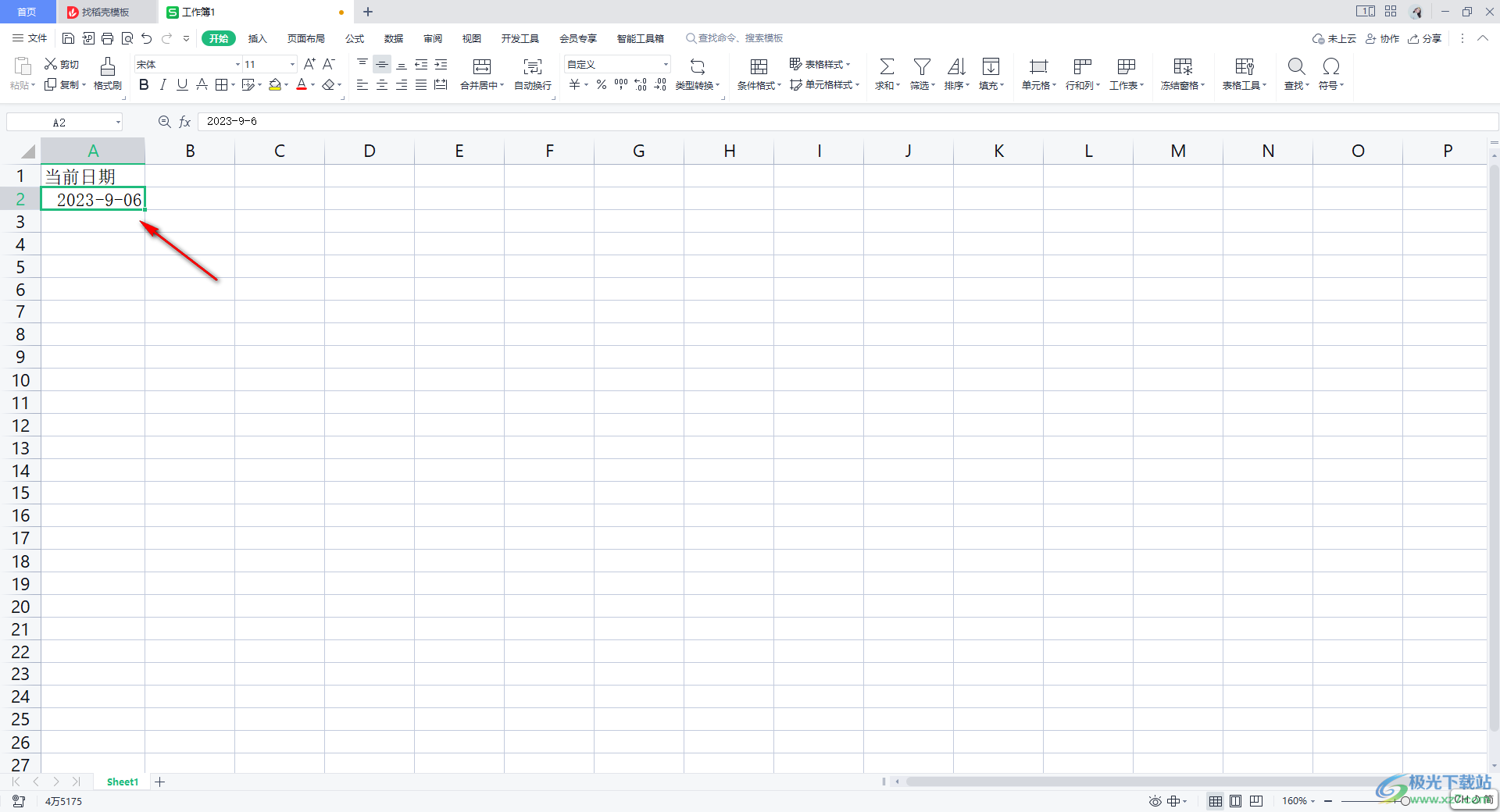Screen dimensions: 1500x812
Task: Open the 数据 (Data) tab
Action: (394, 38)
